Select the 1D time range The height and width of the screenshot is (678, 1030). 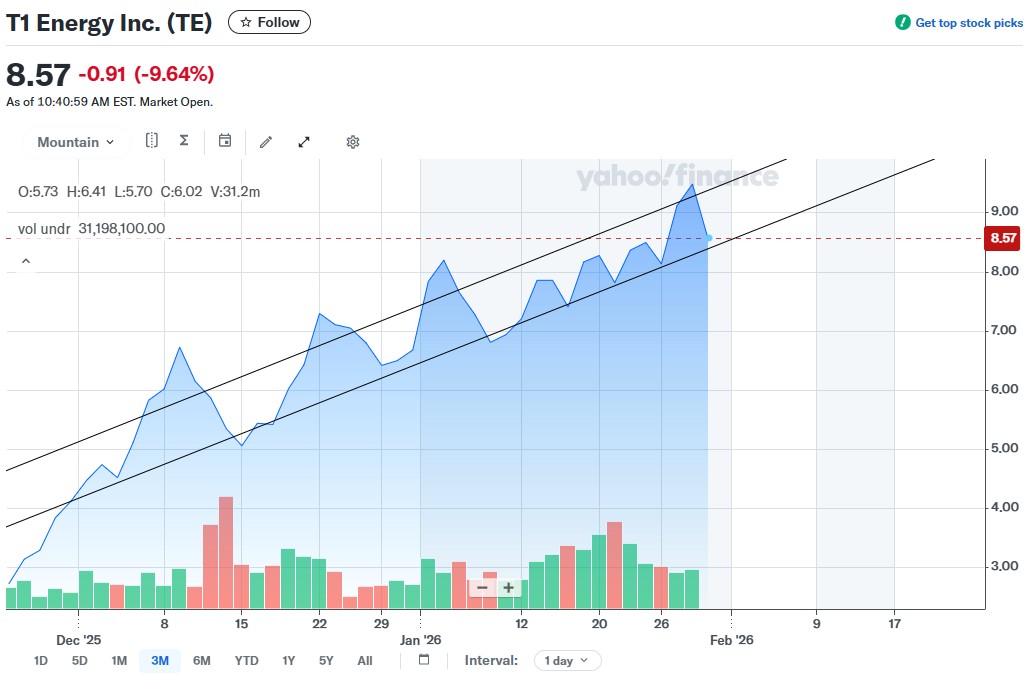tap(41, 660)
